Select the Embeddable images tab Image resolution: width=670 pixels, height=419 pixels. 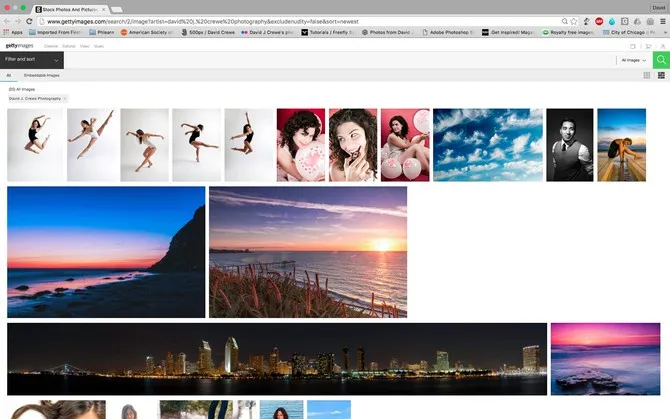[x=41, y=75]
